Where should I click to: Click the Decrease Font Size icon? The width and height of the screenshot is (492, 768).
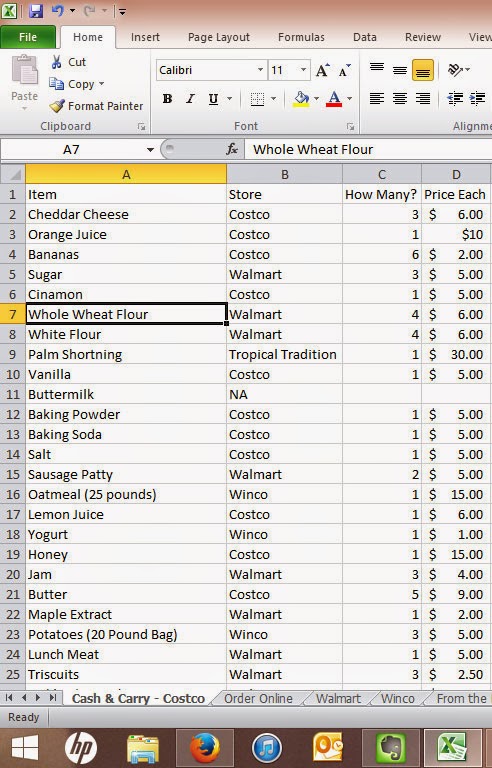point(345,70)
